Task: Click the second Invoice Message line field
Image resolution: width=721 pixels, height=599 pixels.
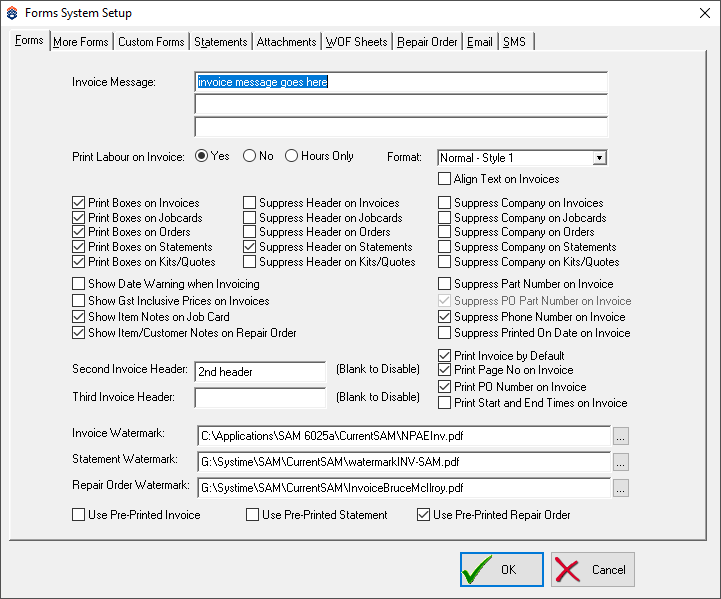Action: 401,105
